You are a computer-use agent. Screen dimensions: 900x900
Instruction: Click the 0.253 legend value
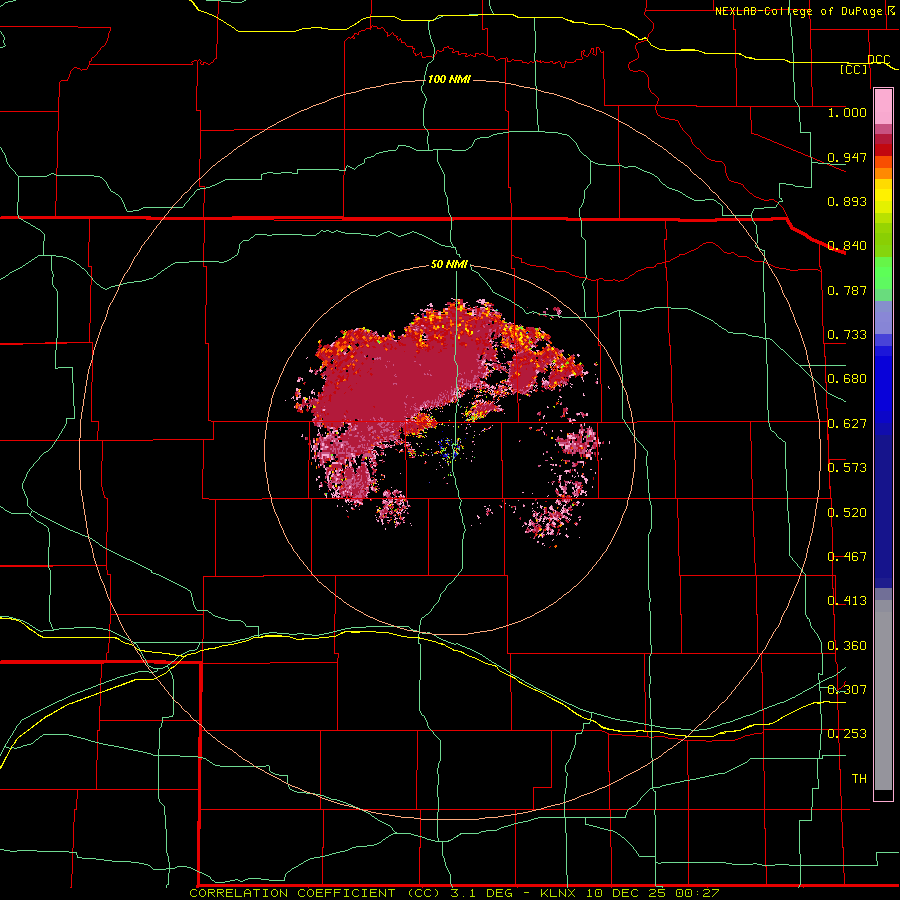click(x=847, y=734)
